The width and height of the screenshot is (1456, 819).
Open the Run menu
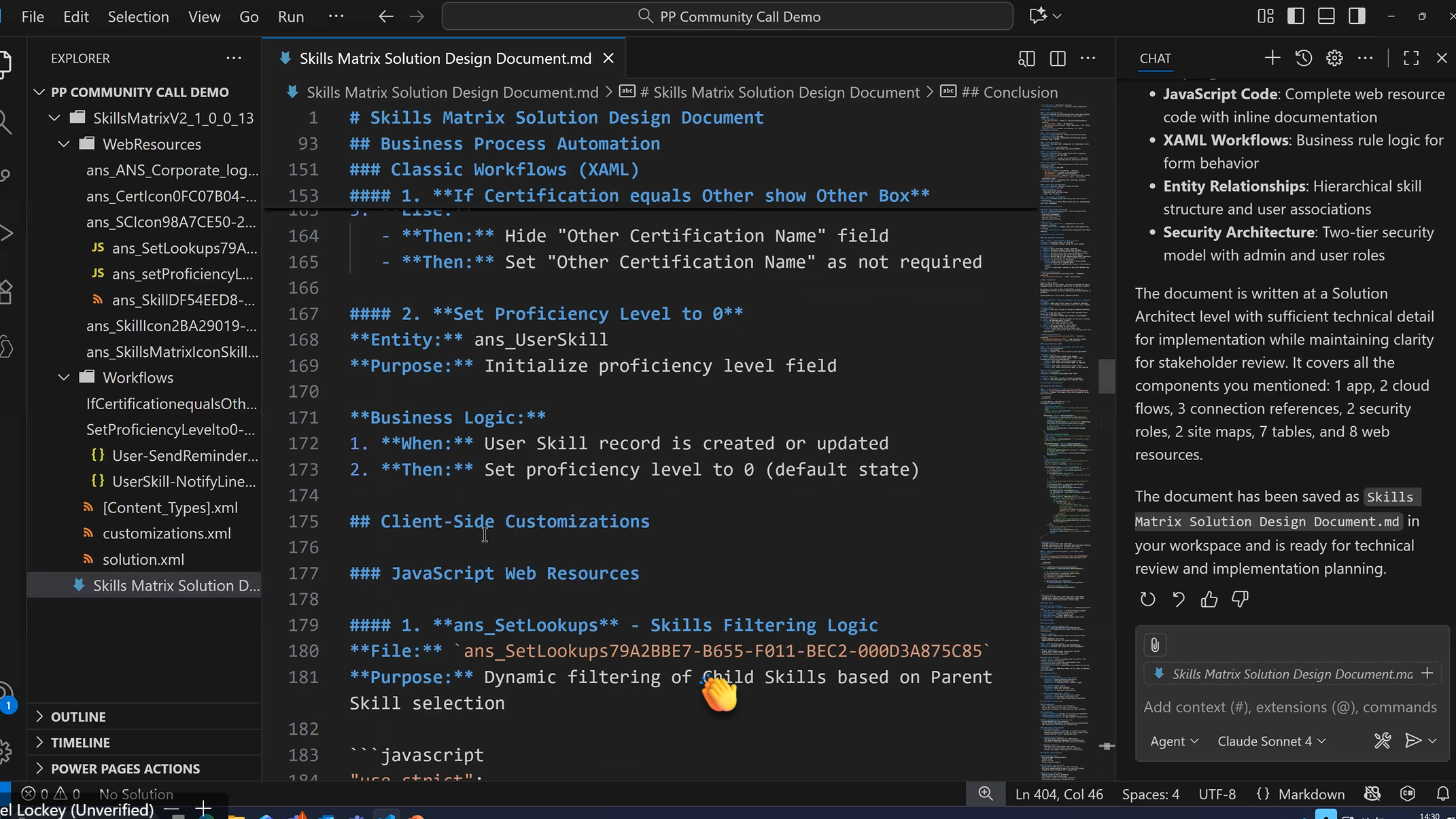(290, 16)
